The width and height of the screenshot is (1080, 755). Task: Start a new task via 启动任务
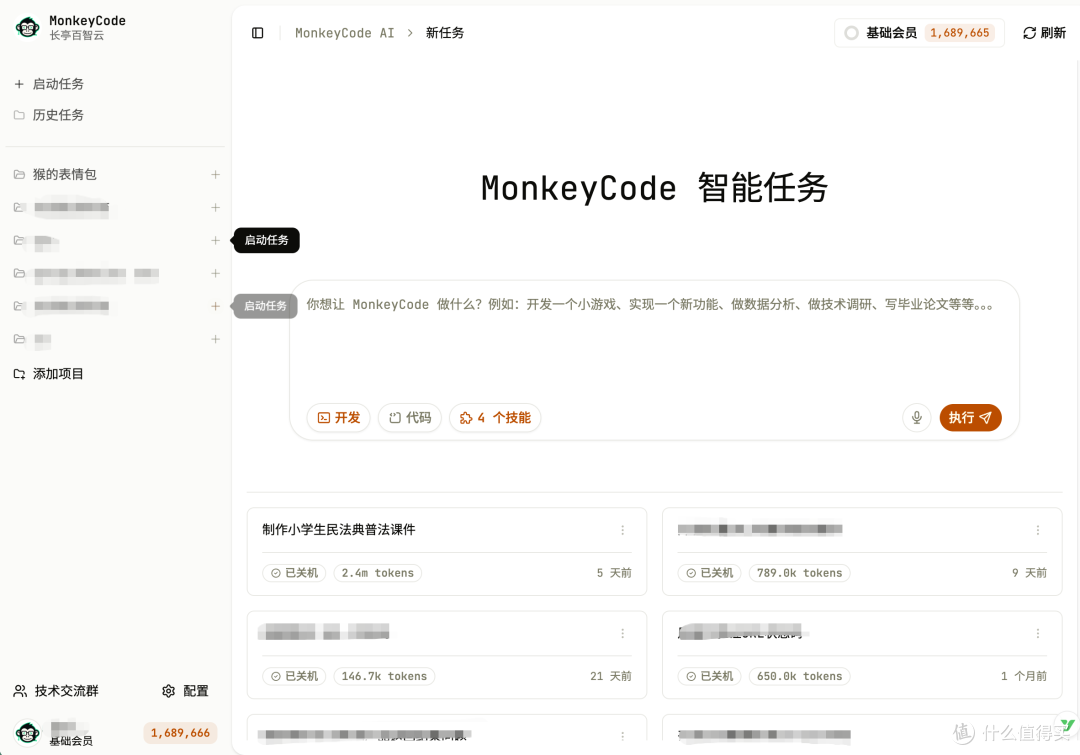tap(58, 84)
